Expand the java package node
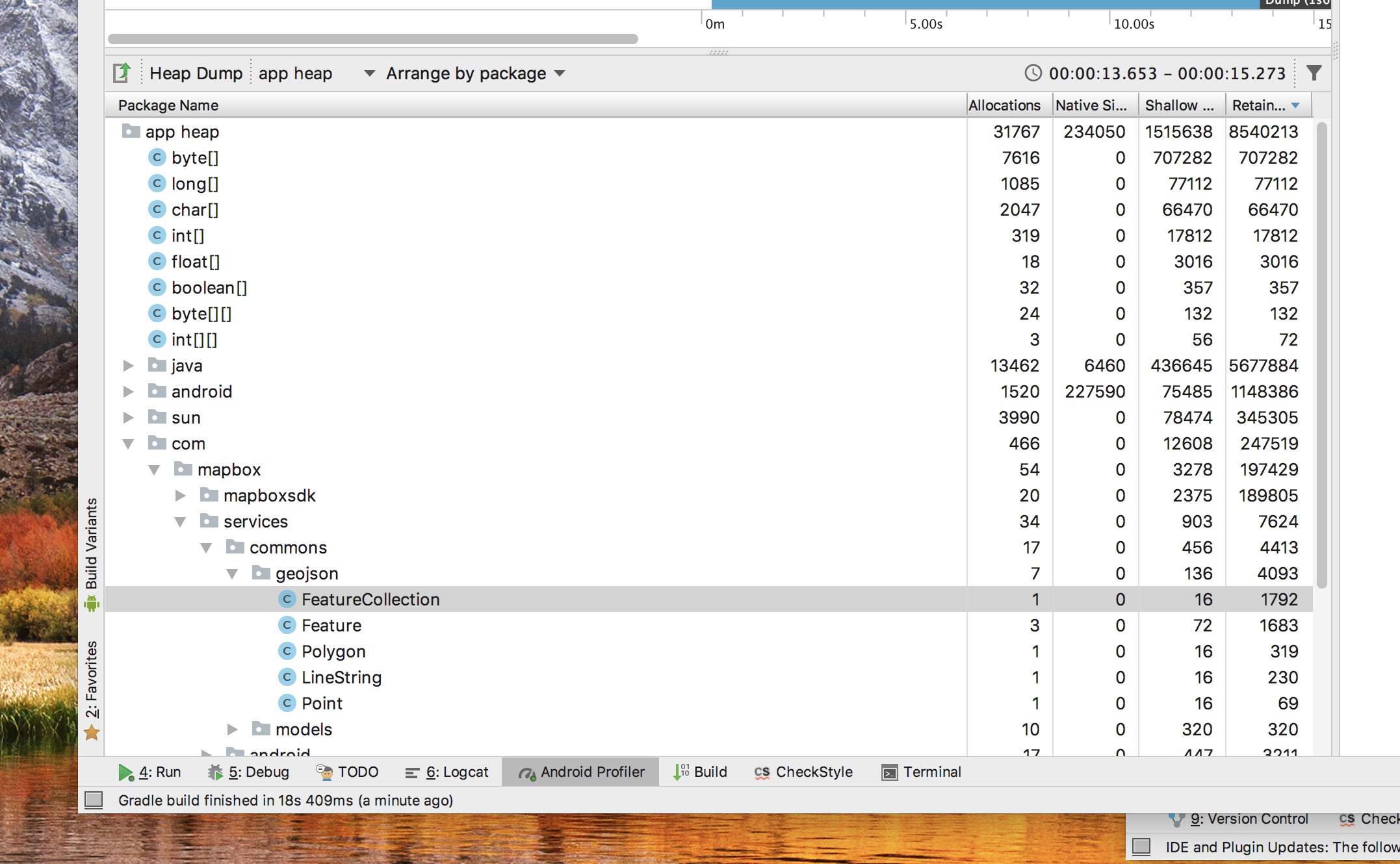The width and height of the screenshot is (1400, 864). tap(128, 366)
